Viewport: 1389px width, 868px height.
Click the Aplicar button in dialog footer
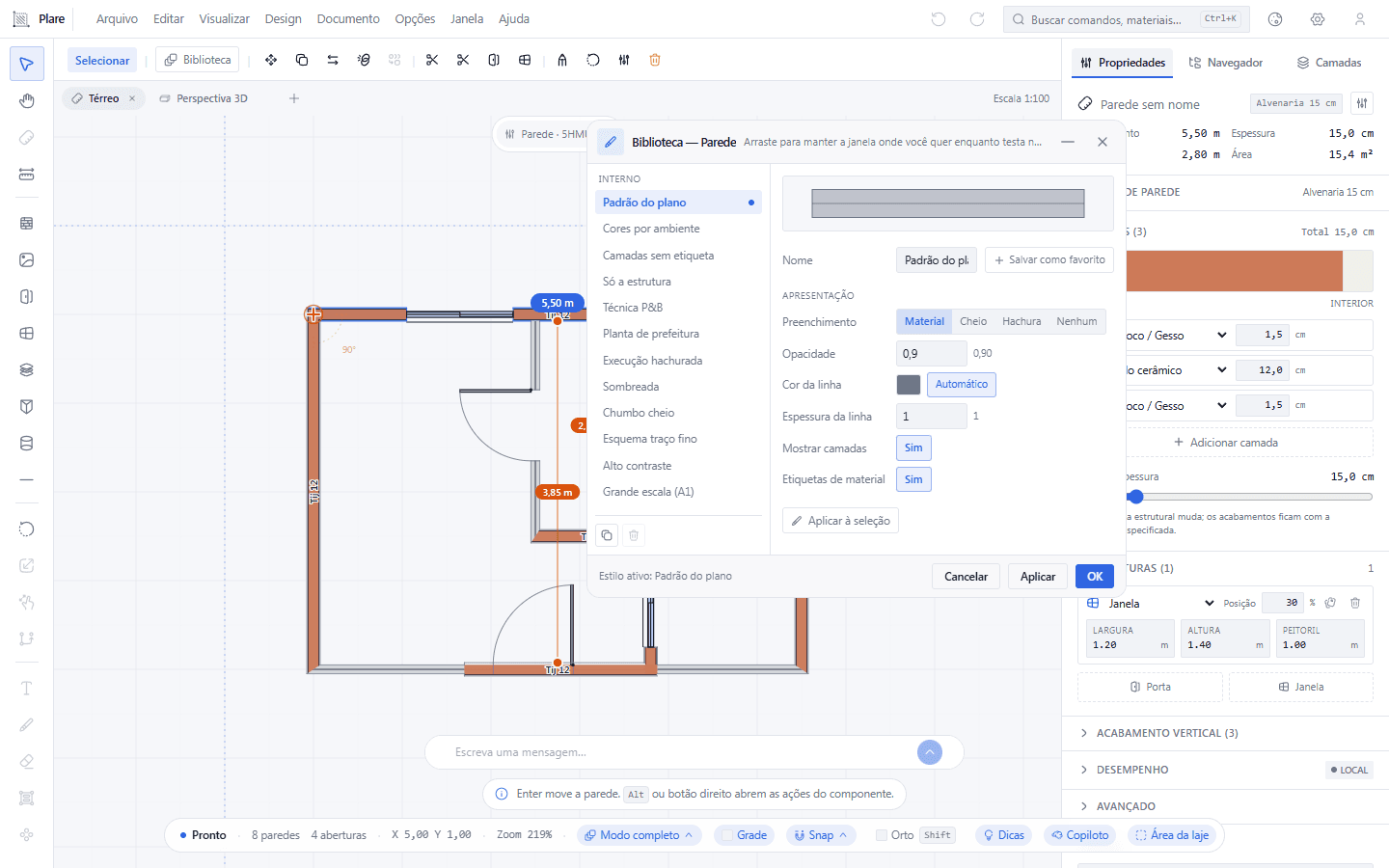click(x=1038, y=577)
